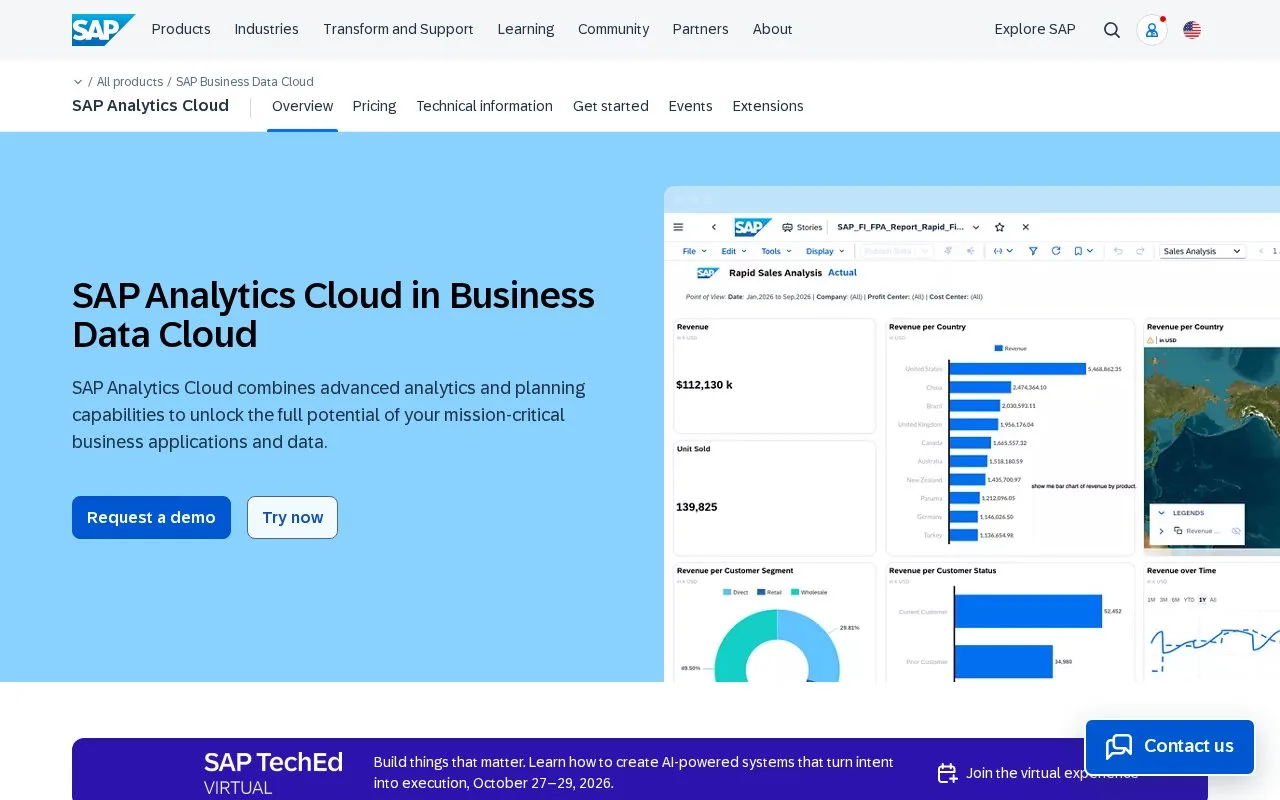Open the site search magnifier icon
1280x800 pixels.
[x=1112, y=30]
